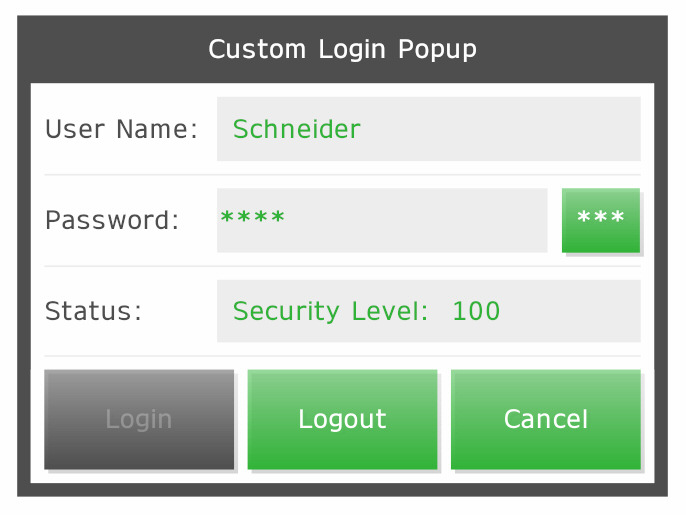
Task: Select the Status display field
Action: 428,311
